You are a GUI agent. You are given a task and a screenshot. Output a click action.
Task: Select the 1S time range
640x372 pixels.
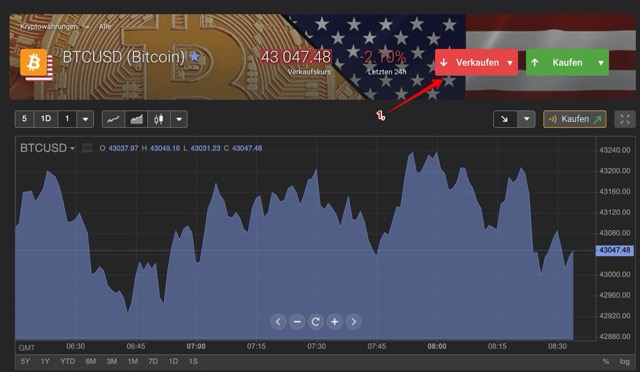pos(193,361)
